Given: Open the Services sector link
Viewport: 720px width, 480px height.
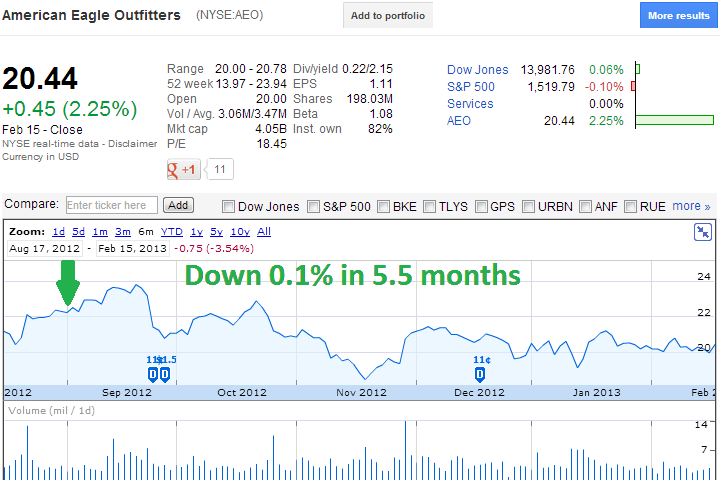Looking at the screenshot, I should coord(470,104).
